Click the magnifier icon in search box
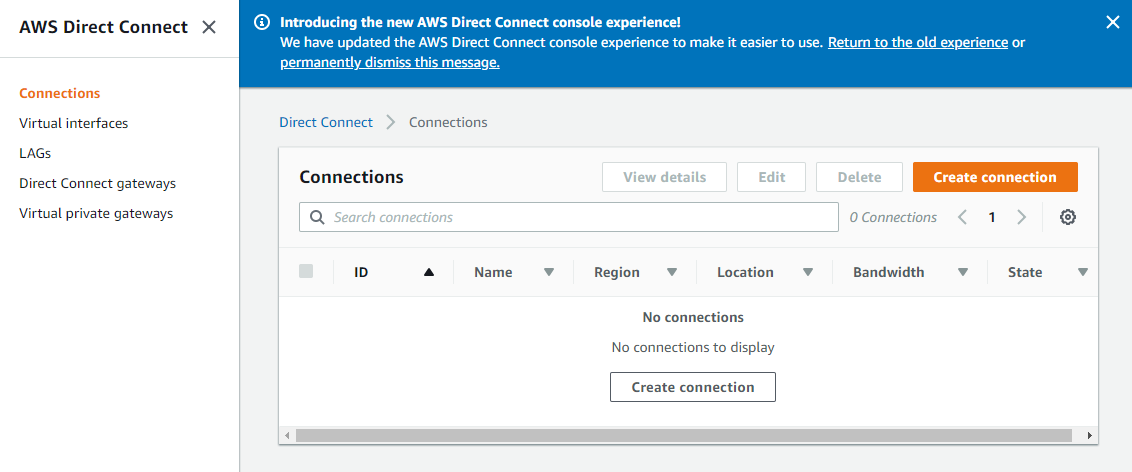 coord(316,217)
